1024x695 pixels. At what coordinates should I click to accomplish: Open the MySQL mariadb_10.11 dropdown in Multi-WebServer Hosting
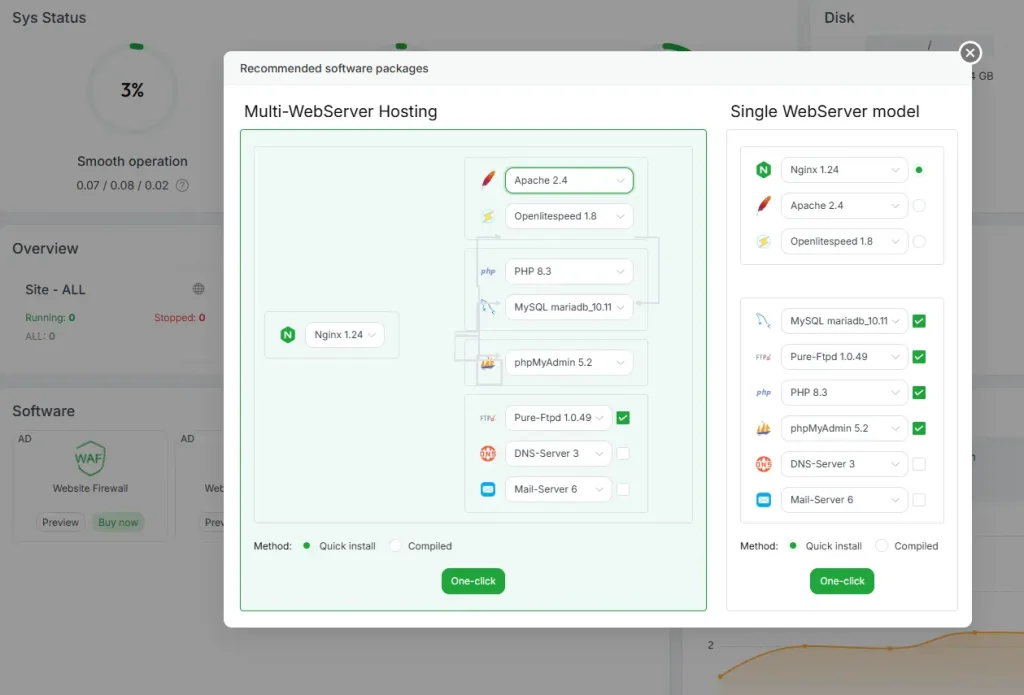coord(569,307)
